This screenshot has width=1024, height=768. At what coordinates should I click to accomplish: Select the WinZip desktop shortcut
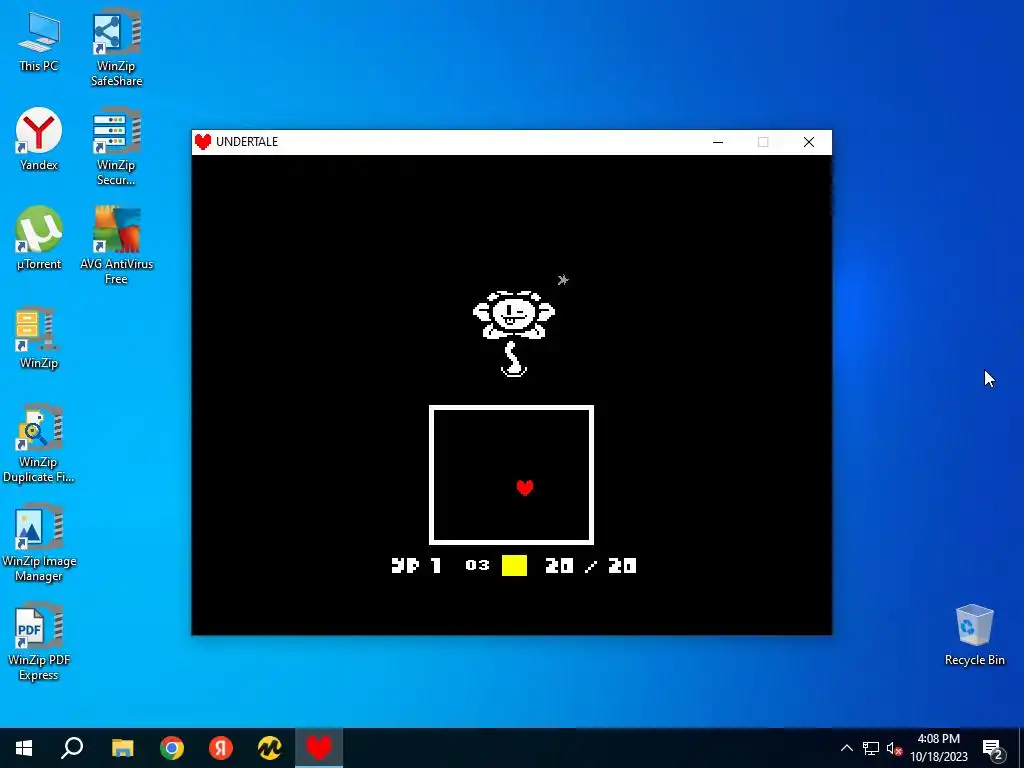pos(39,338)
